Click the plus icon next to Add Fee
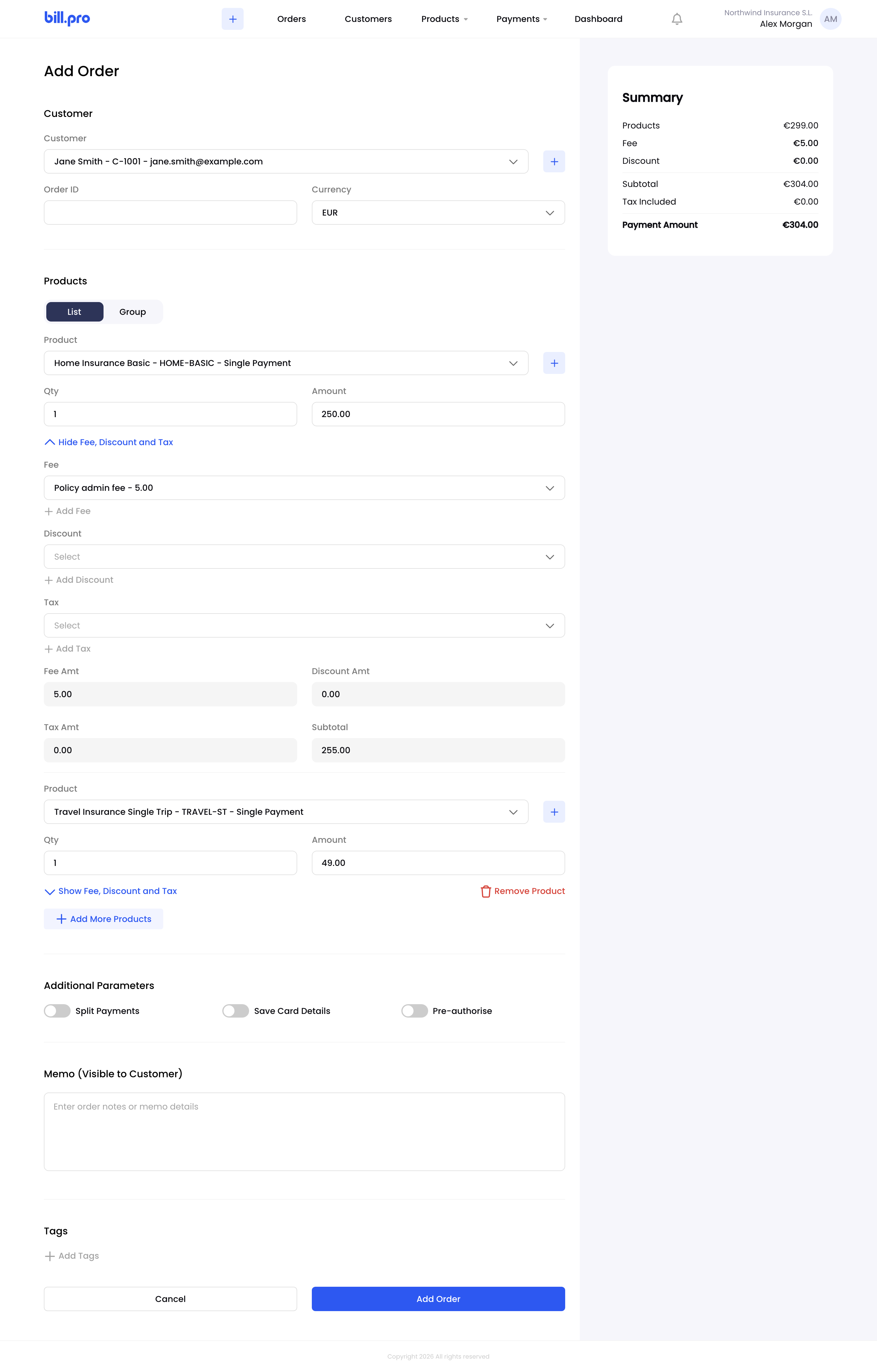The width and height of the screenshot is (877, 1372). (x=48, y=512)
